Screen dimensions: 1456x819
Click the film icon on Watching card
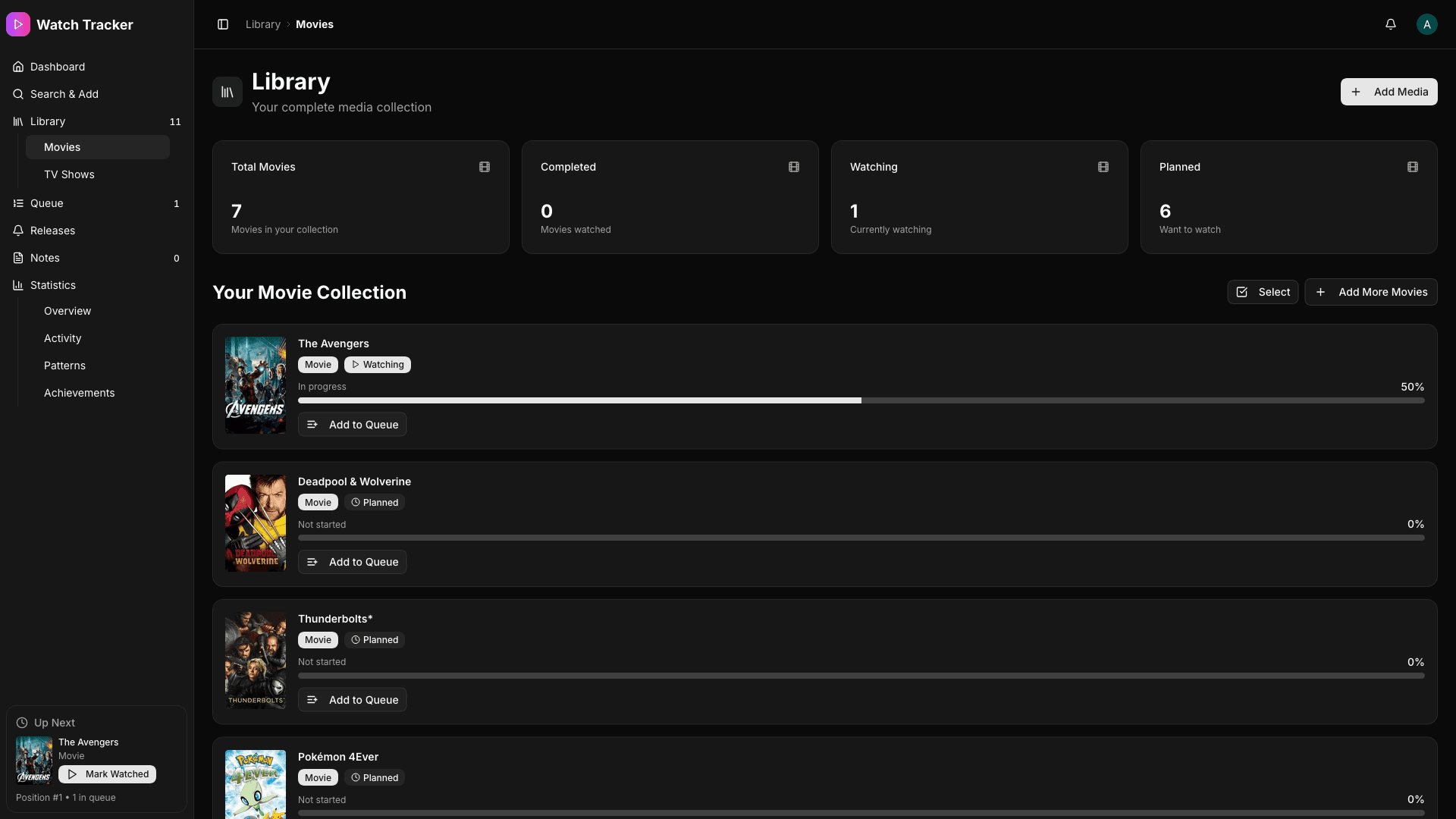(1103, 167)
